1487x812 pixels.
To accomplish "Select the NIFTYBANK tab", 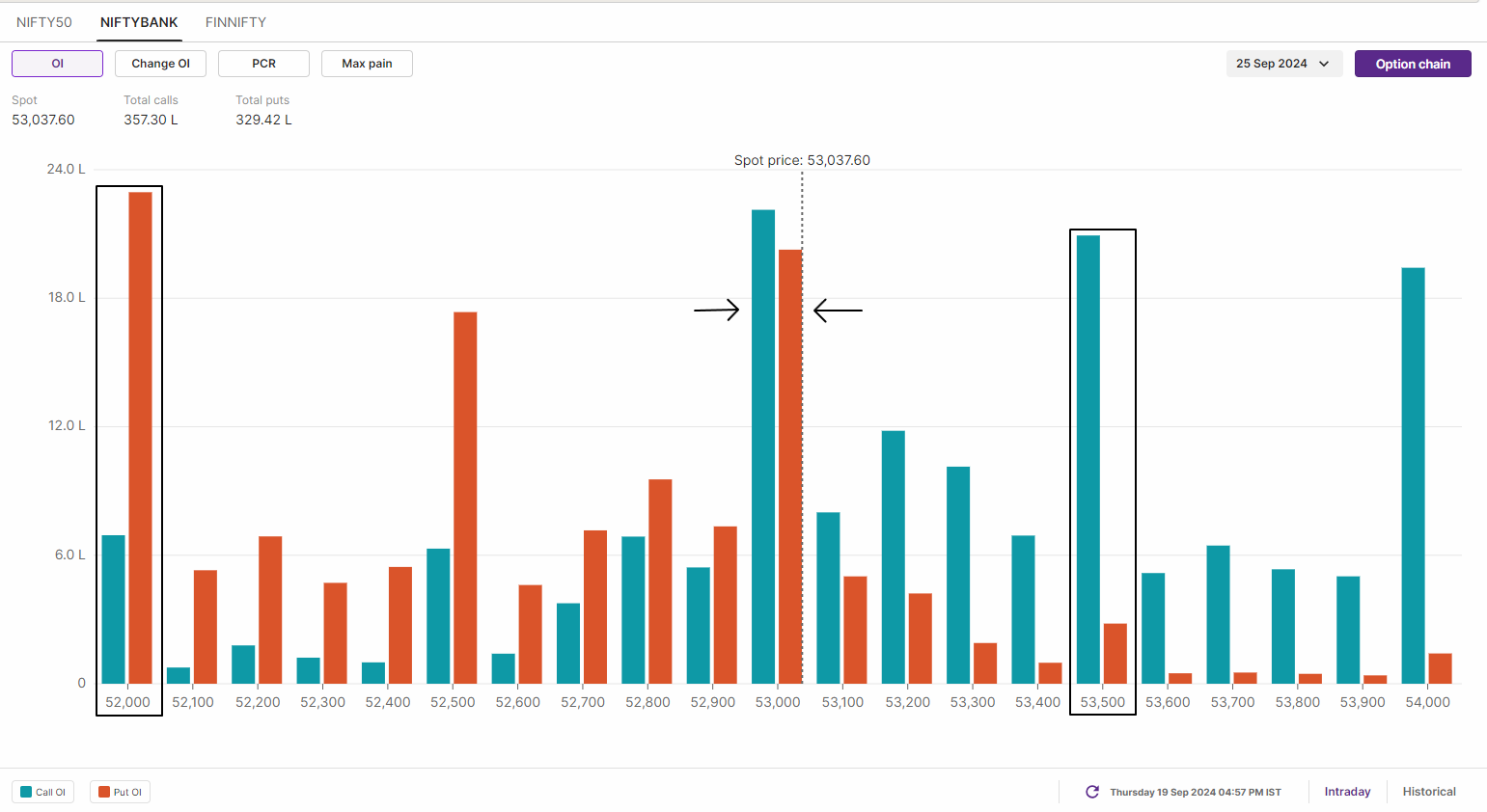I will point(139,22).
